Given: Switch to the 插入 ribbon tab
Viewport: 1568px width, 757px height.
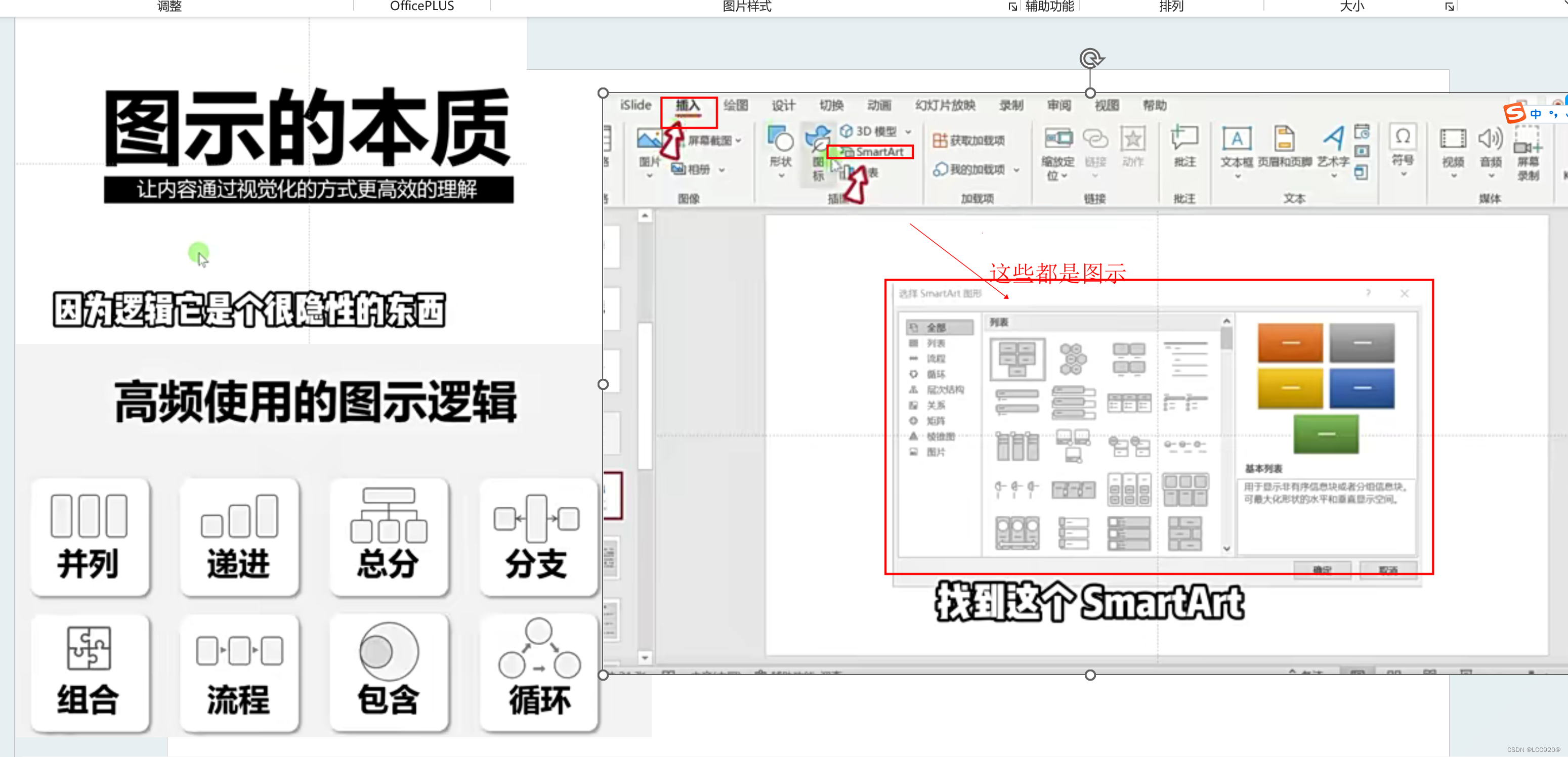Looking at the screenshot, I should click(688, 105).
